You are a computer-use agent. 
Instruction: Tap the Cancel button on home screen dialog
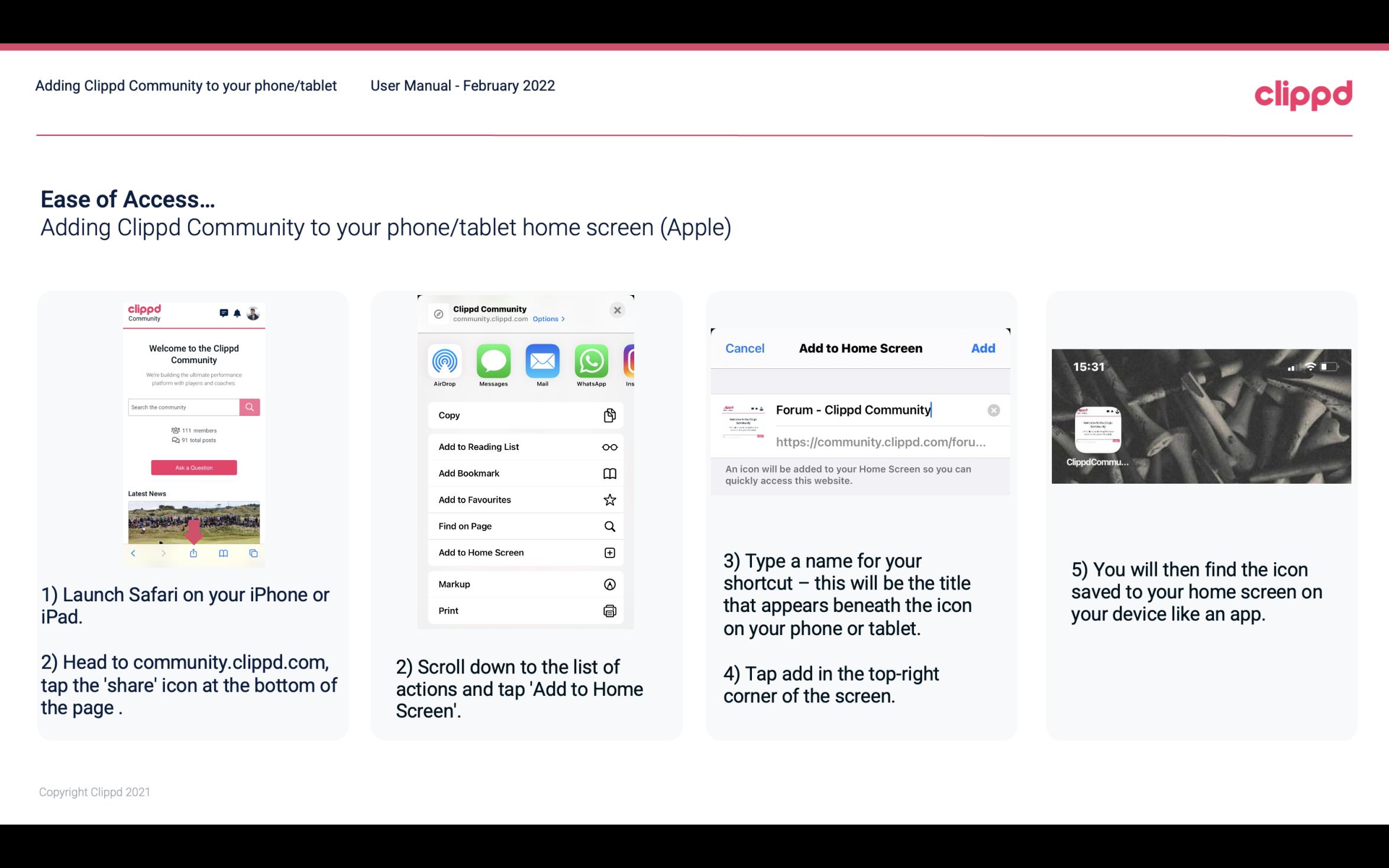point(745,347)
